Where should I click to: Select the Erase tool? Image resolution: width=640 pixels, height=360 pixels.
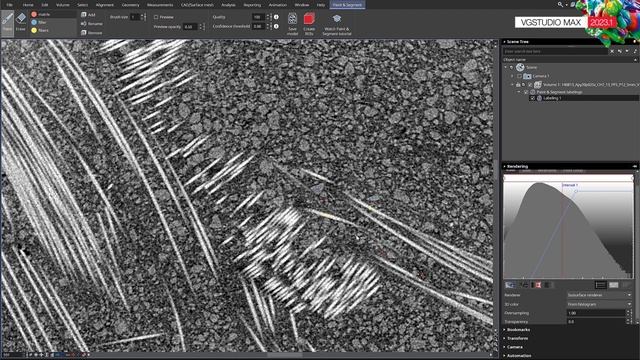click(21, 21)
